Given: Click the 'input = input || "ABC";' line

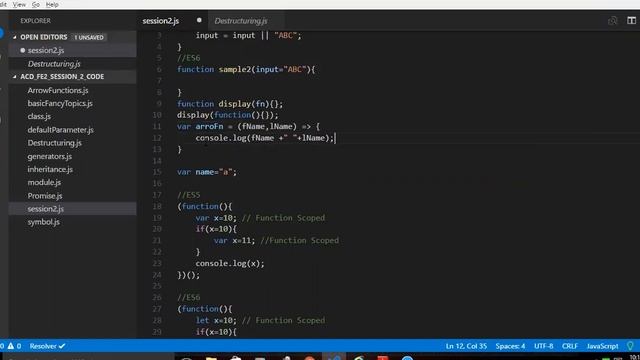Looking at the screenshot, I should pyautogui.click(x=248, y=36).
